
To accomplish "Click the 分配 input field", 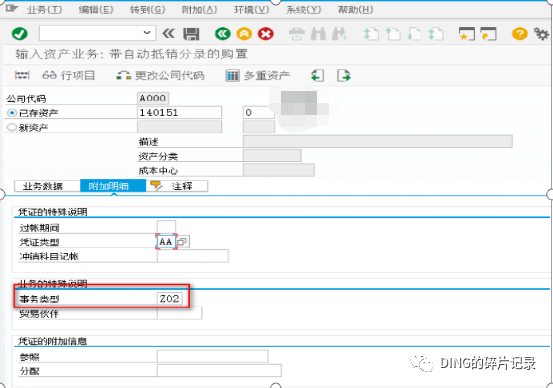I will [219, 370].
